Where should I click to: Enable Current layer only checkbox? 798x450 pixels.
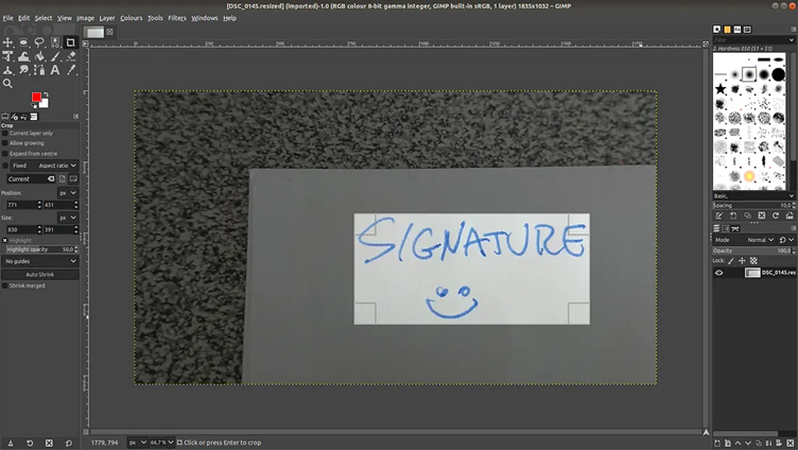point(5,133)
